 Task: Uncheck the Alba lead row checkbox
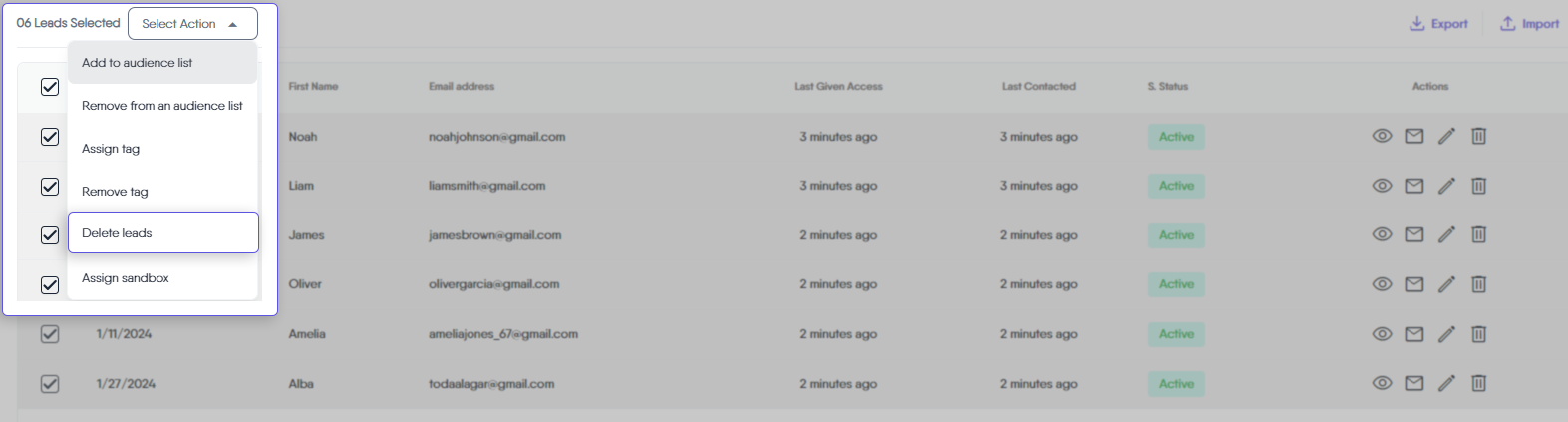coord(50,383)
